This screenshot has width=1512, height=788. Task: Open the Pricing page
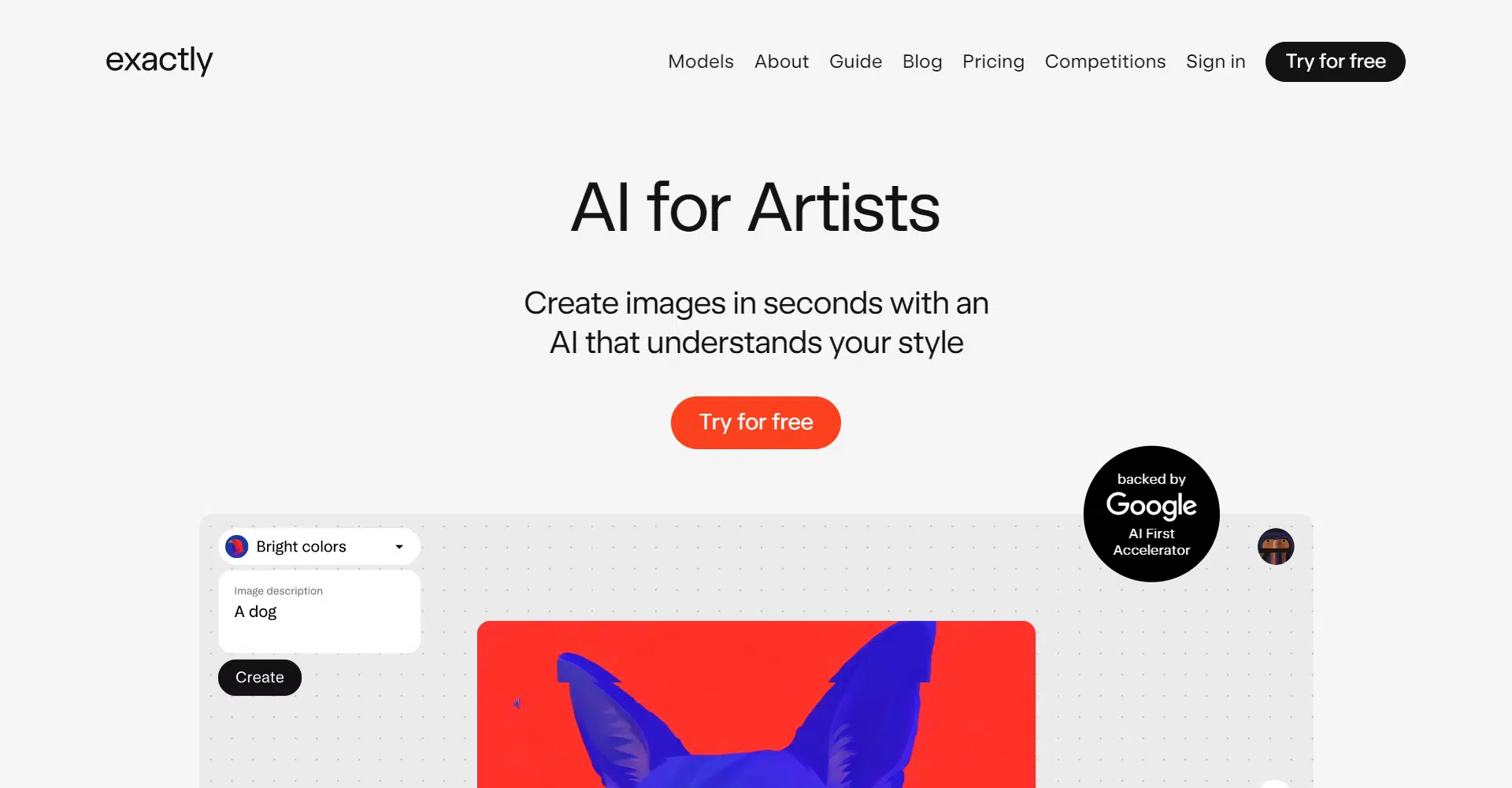click(x=993, y=61)
